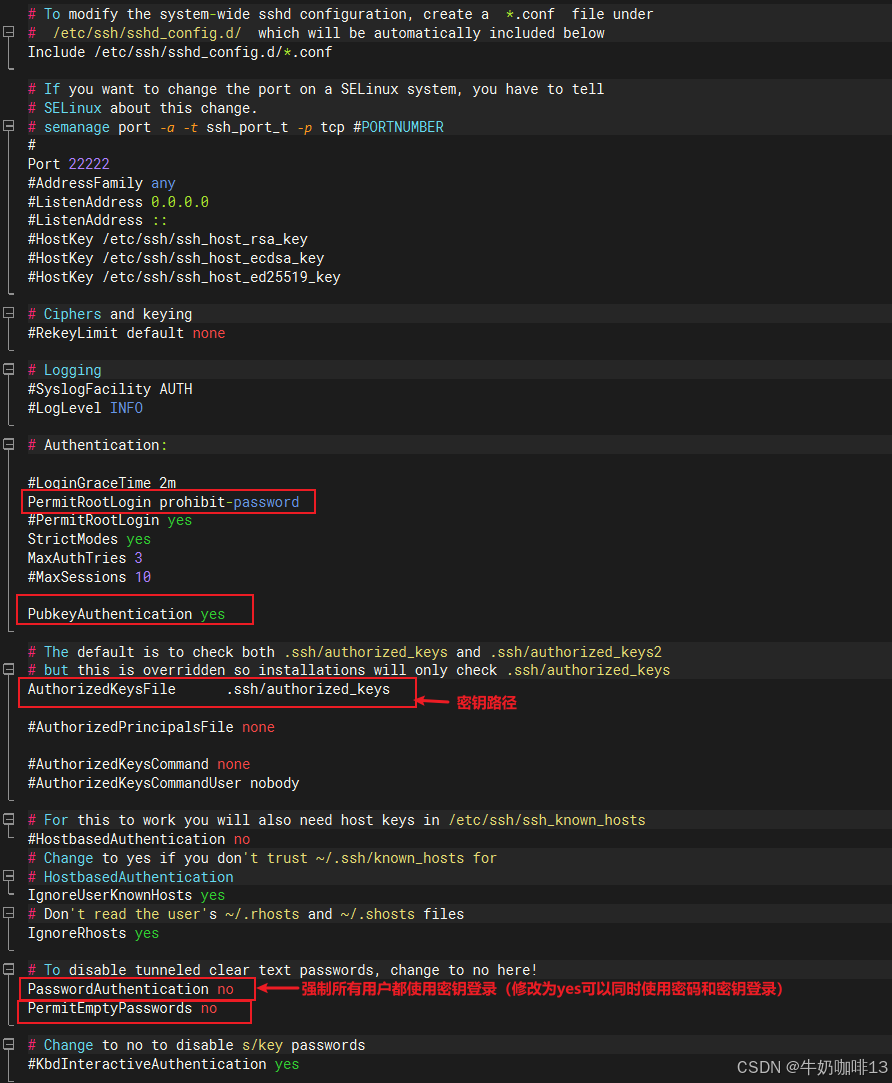This screenshot has width=892, height=1083.
Task: Click the 'IgnoreUserKnownHosts yes' line
Action: pyautogui.click(x=126, y=895)
